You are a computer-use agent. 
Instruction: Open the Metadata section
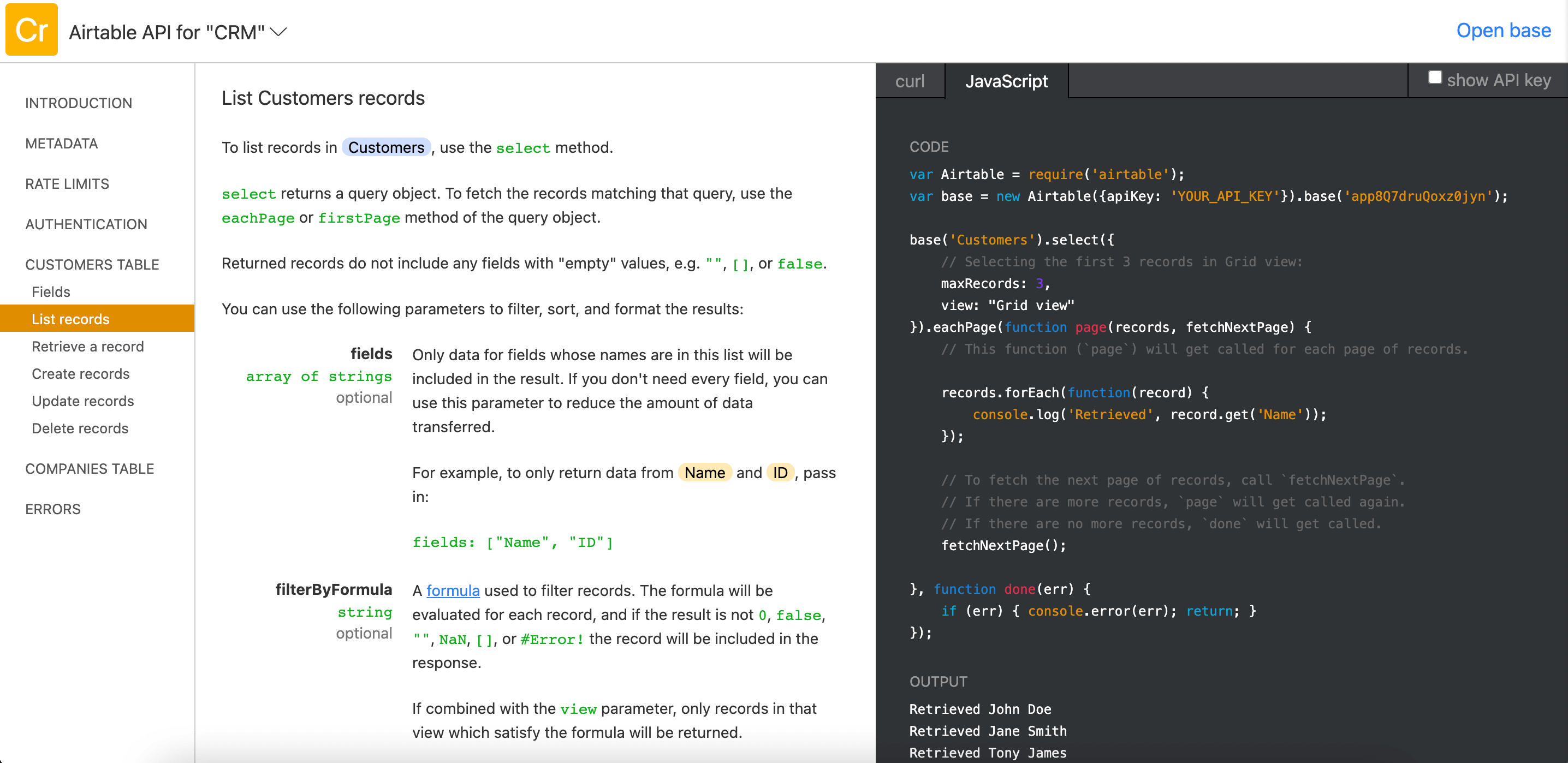pyautogui.click(x=62, y=144)
